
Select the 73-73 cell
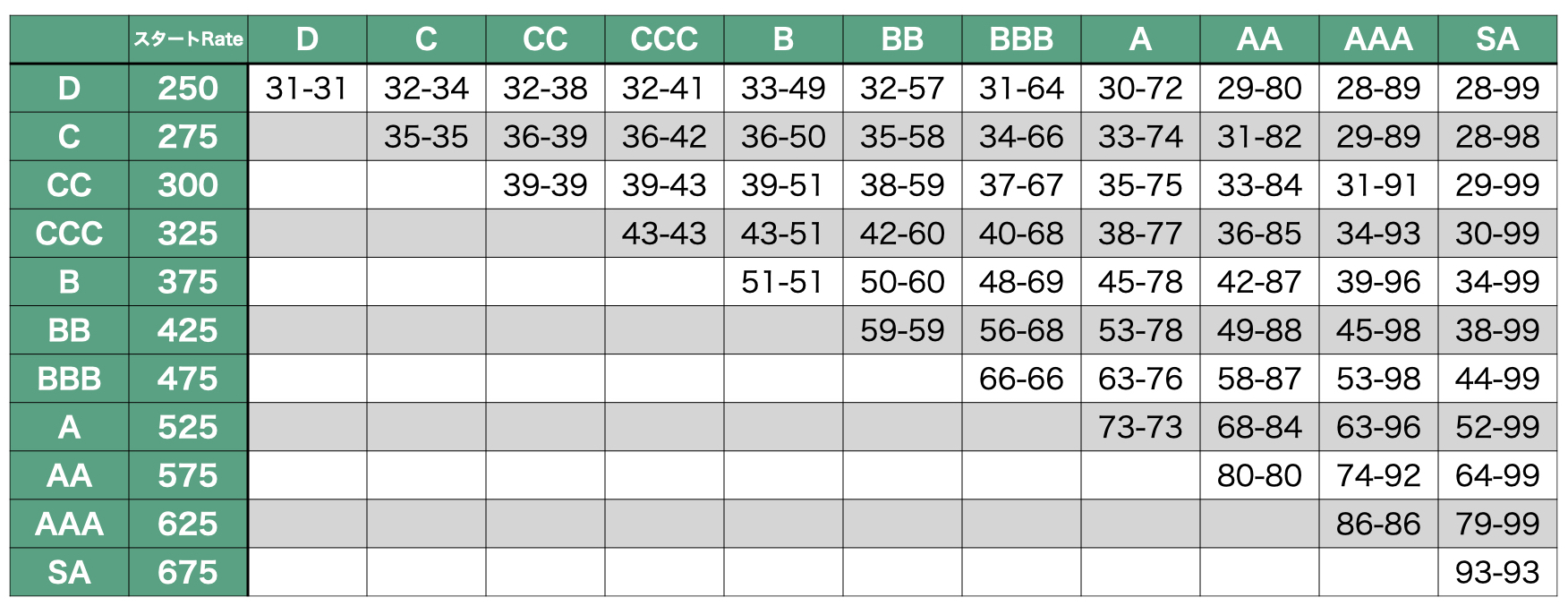click(1140, 427)
